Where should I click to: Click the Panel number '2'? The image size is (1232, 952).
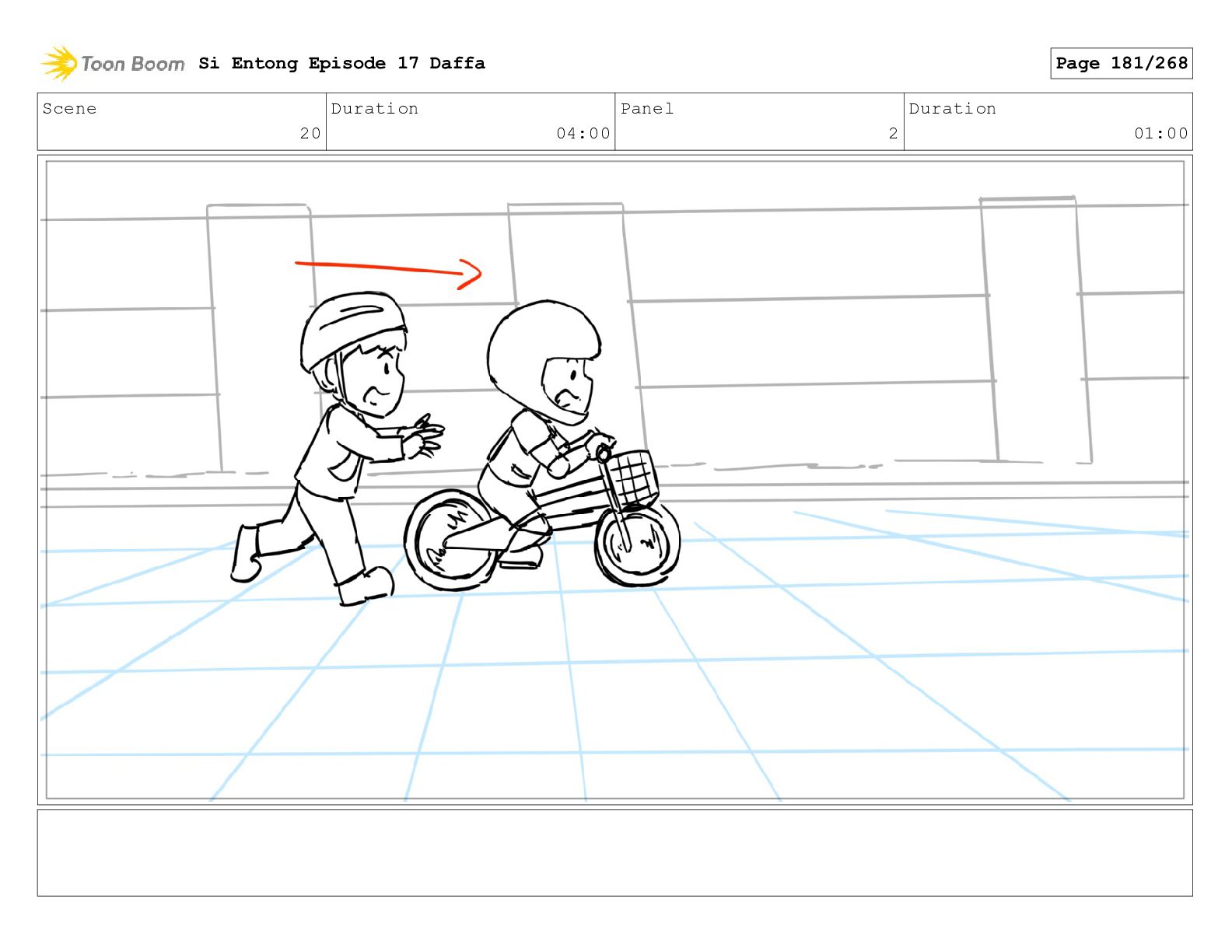click(x=894, y=133)
